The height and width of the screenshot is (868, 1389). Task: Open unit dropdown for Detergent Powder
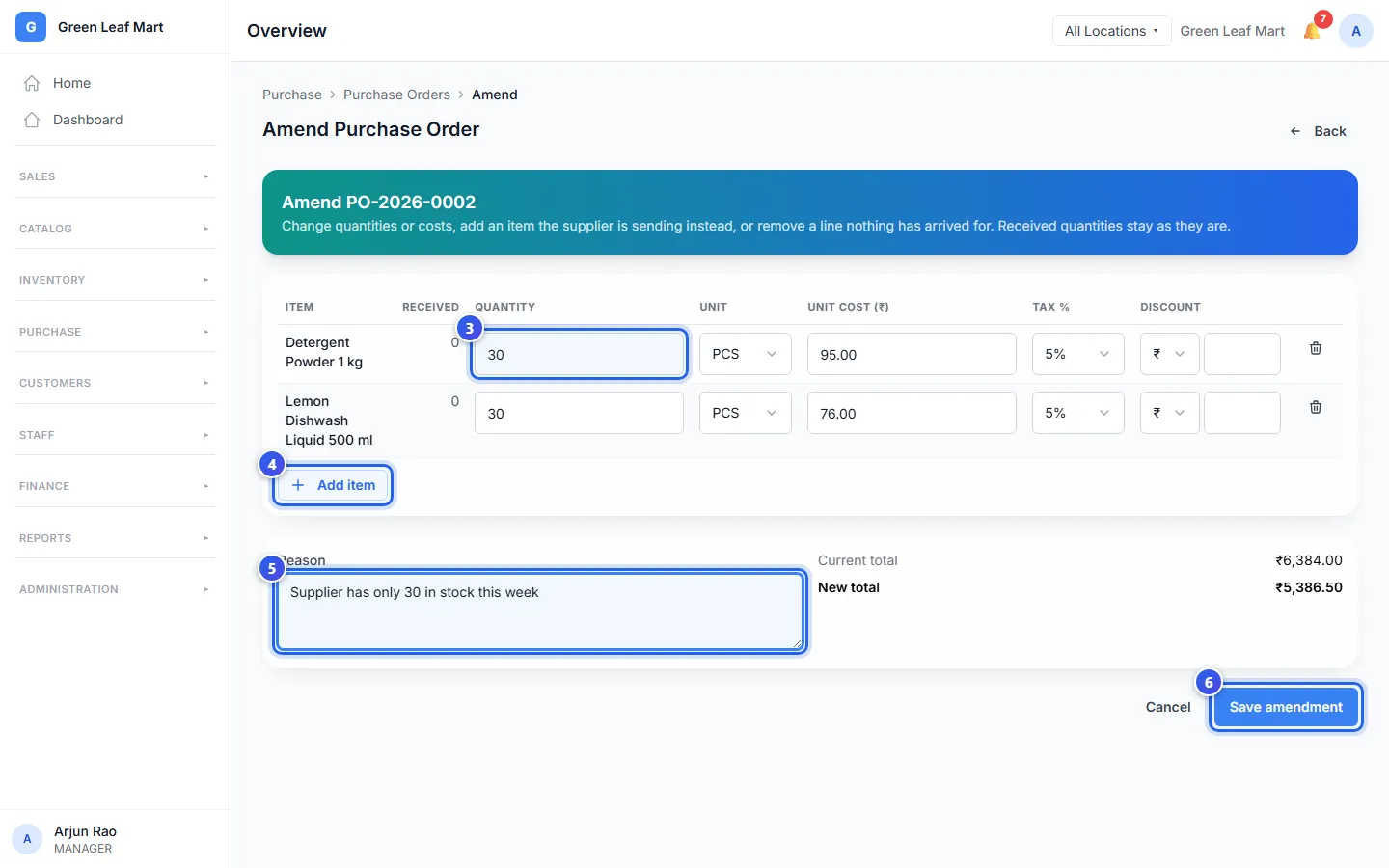[x=746, y=354]
